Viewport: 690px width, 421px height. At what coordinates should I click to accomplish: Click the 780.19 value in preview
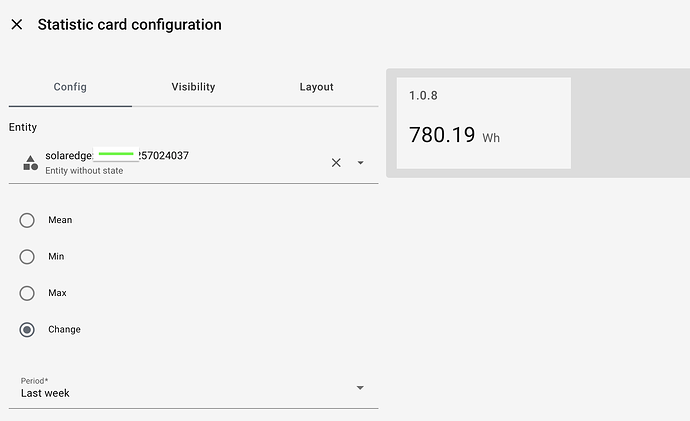pyautogui.click(x=442, y=135)
